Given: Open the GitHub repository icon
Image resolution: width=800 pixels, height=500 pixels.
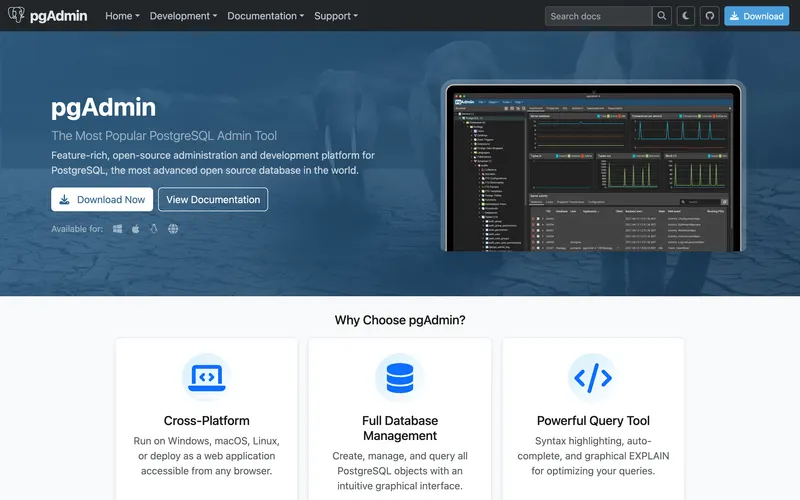Looking at the screenshot, I should tap(710, 16).
